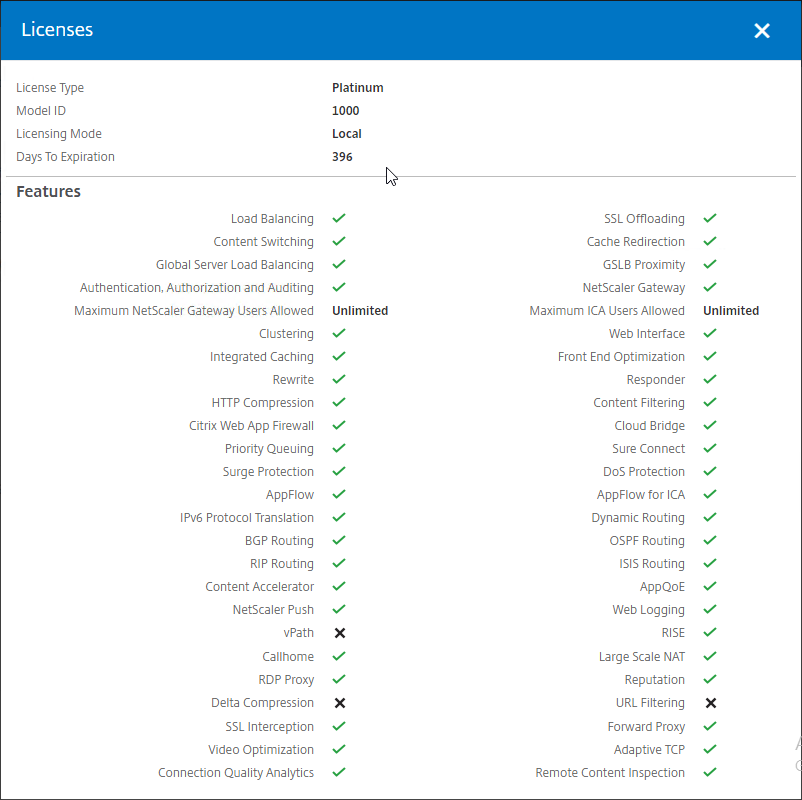Click the Priority Queuing label

coord(269,449)
